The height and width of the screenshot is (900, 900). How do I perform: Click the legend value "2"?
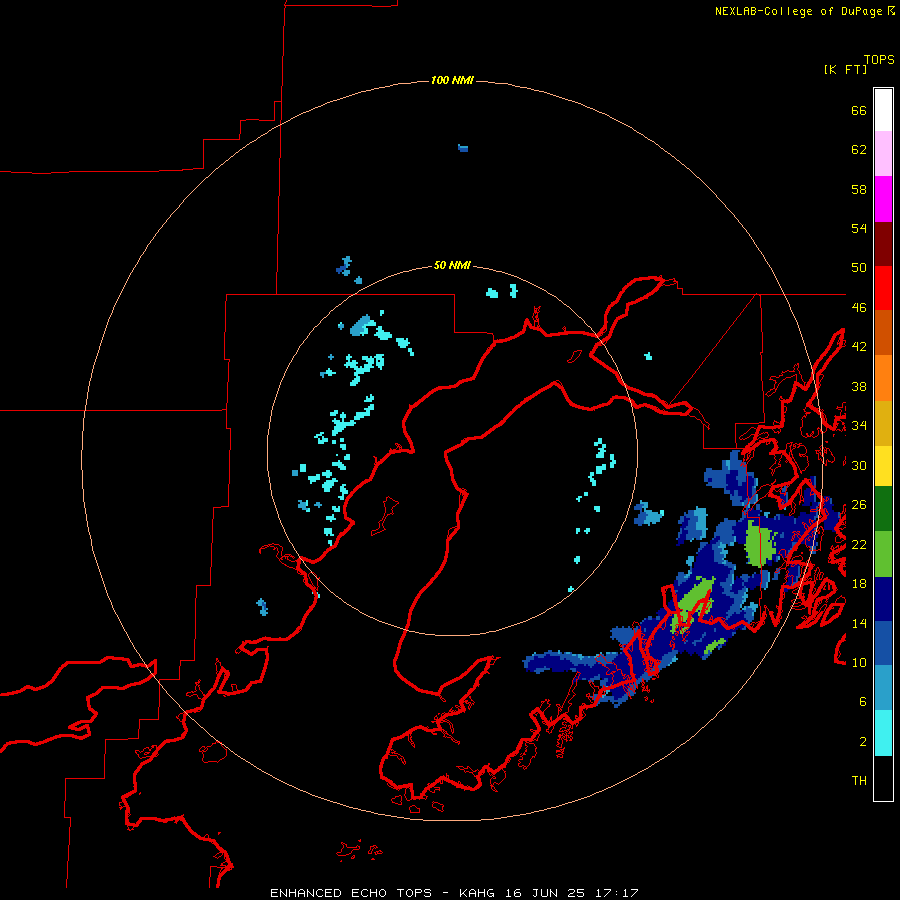863,742
